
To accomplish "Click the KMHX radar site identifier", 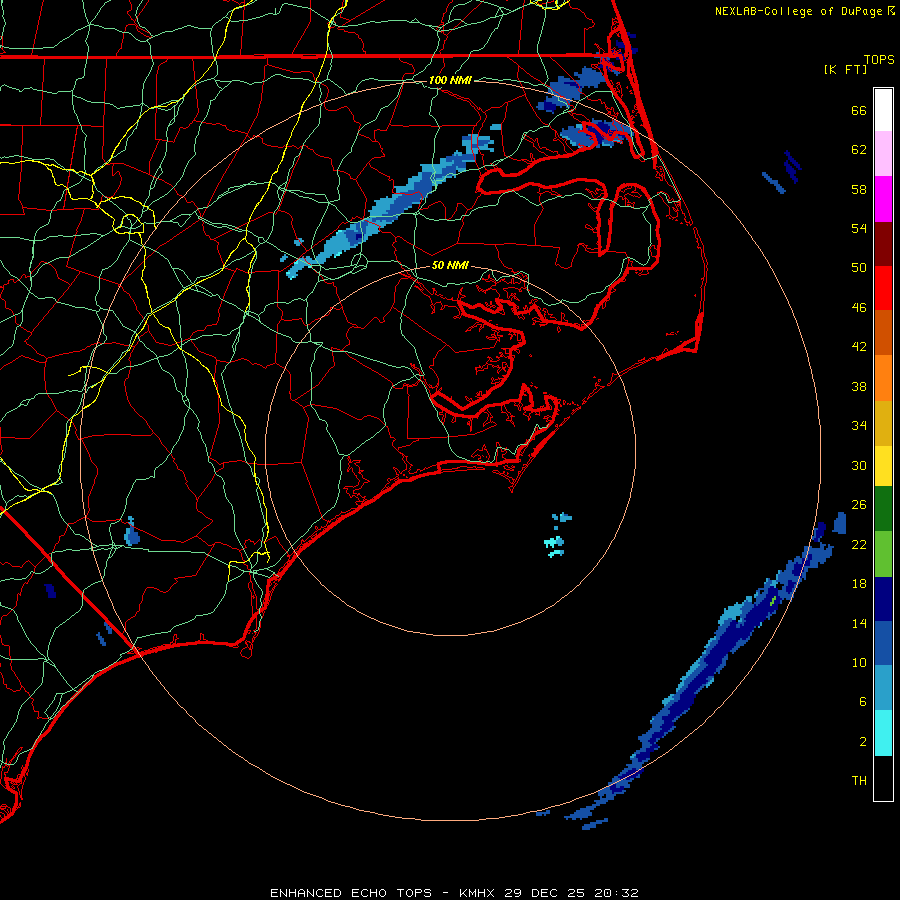I will [476, 893].
